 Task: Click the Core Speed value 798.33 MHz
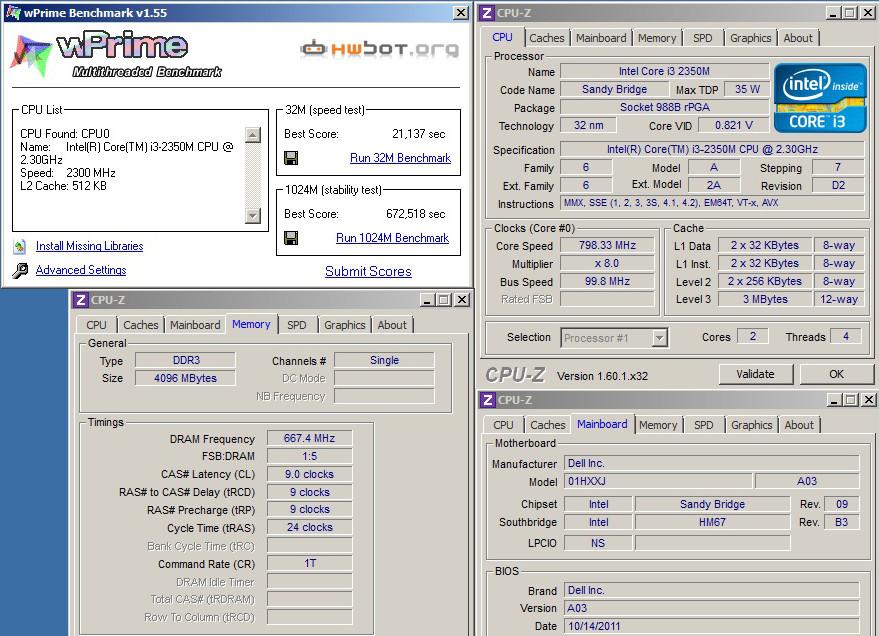click(607, 245)
